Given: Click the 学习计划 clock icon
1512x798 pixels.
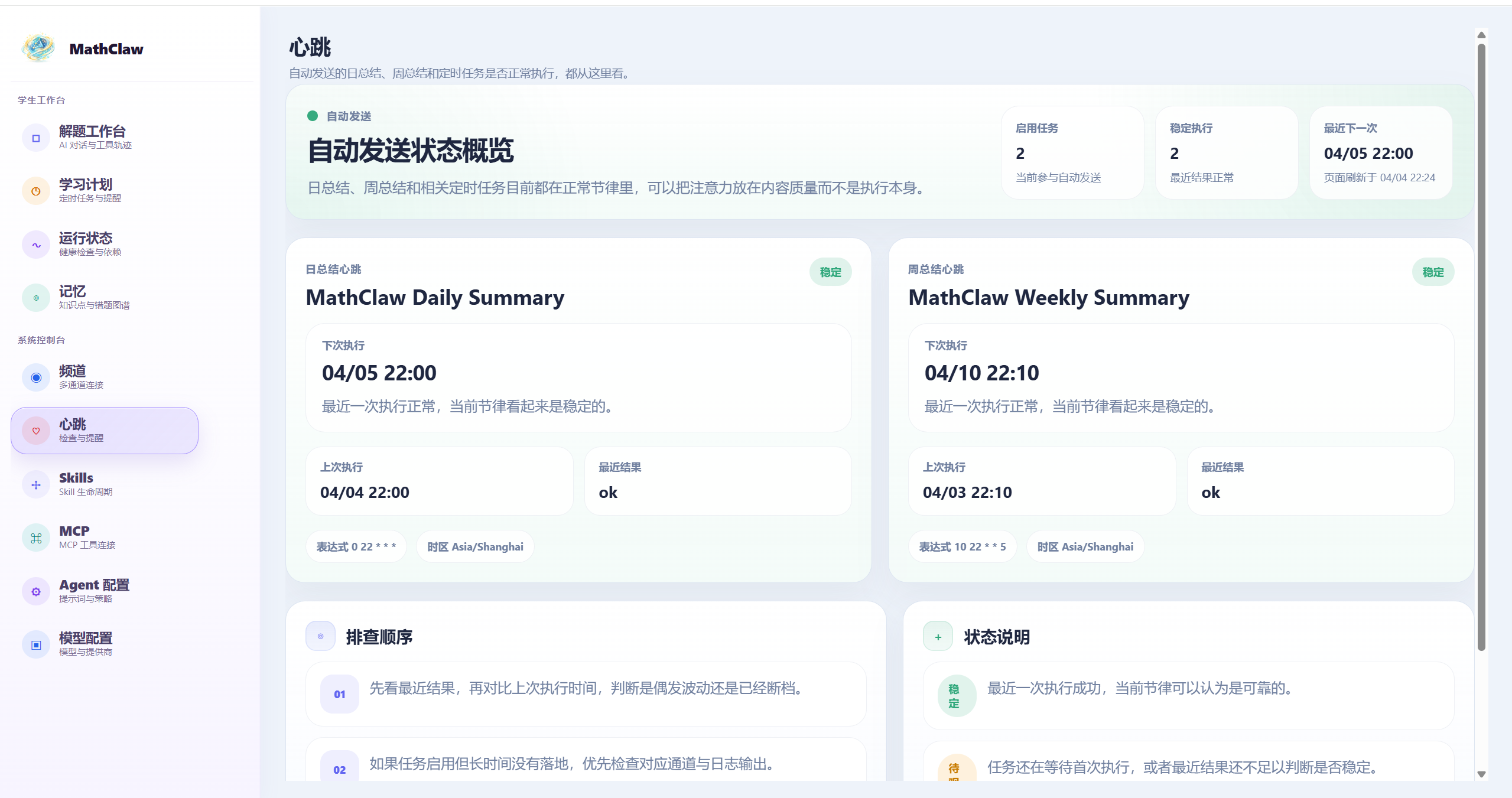Looking at the screenshot, I should tap(36, 190).
